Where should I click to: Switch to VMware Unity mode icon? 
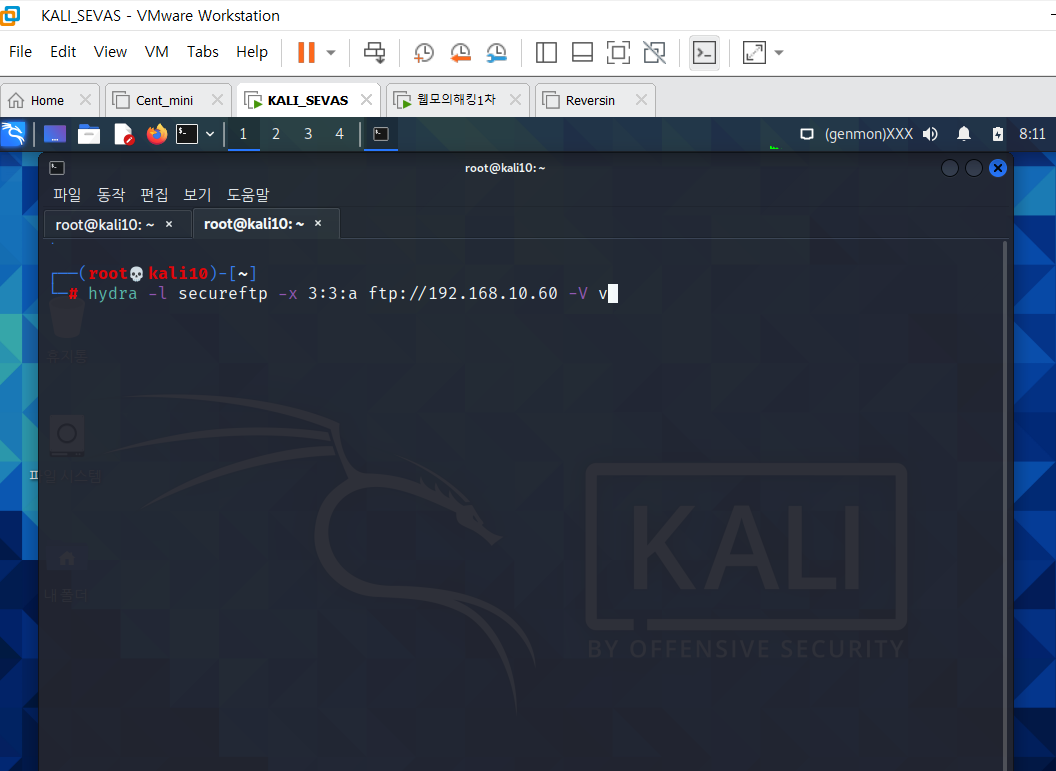coord(655,53)
